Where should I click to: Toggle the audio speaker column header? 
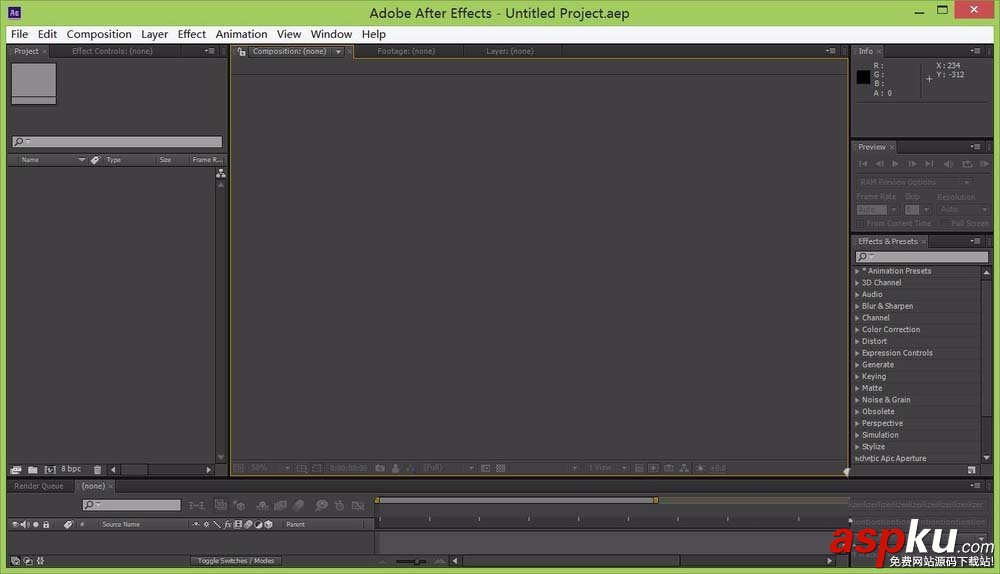[25, 524]
